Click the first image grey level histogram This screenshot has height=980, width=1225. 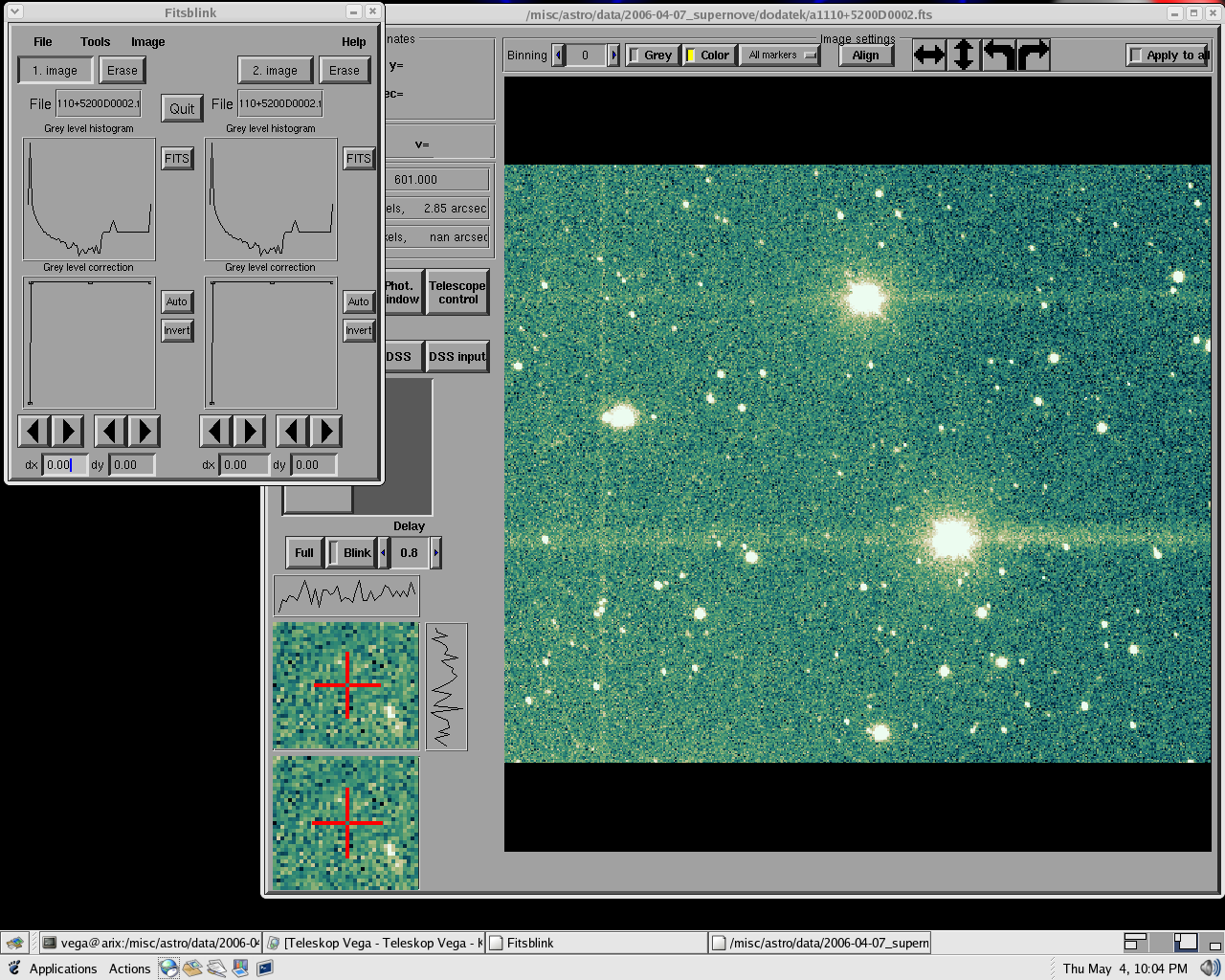[89, 199]
